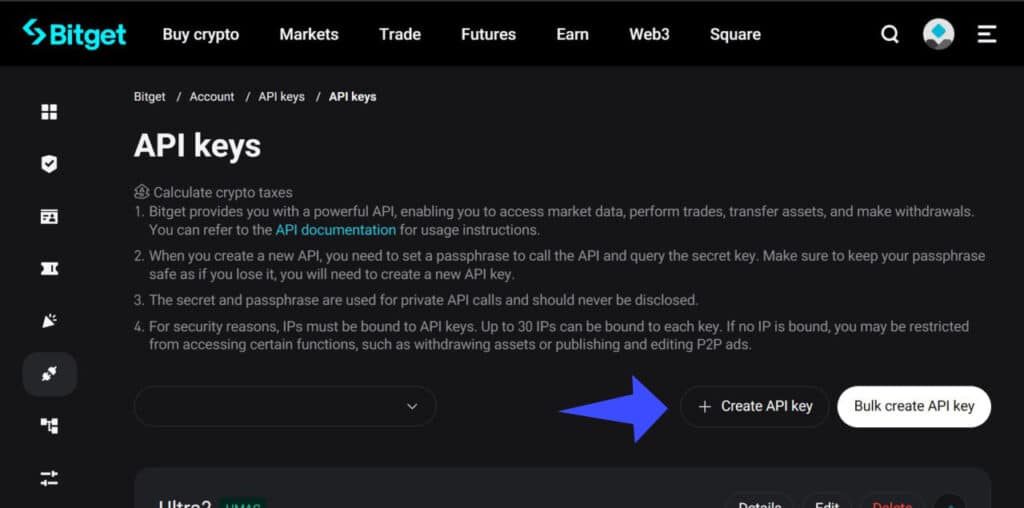Image resolution: width=1024 pixels, height=508 pixels.
Task: Click the note about secret and passphrase disclosure
Action: click(x=417, y=300)
